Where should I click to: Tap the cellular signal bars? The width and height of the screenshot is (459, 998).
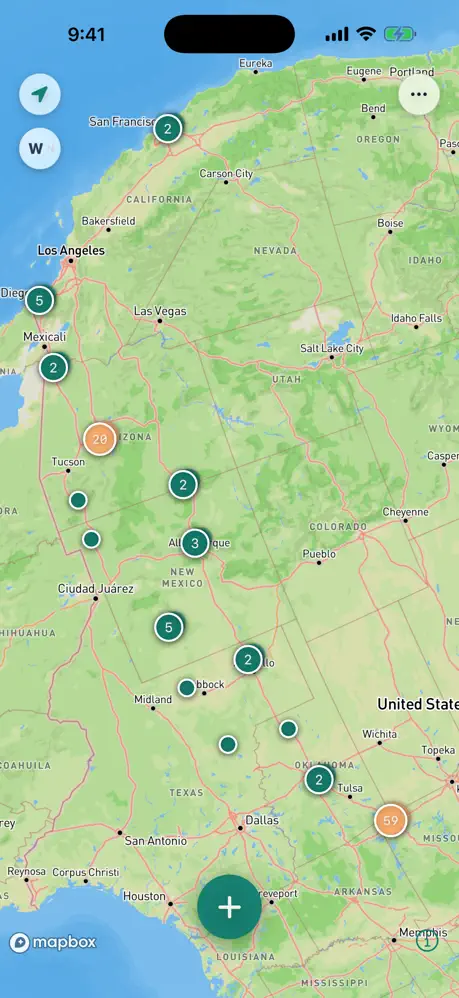pos(337,34)
